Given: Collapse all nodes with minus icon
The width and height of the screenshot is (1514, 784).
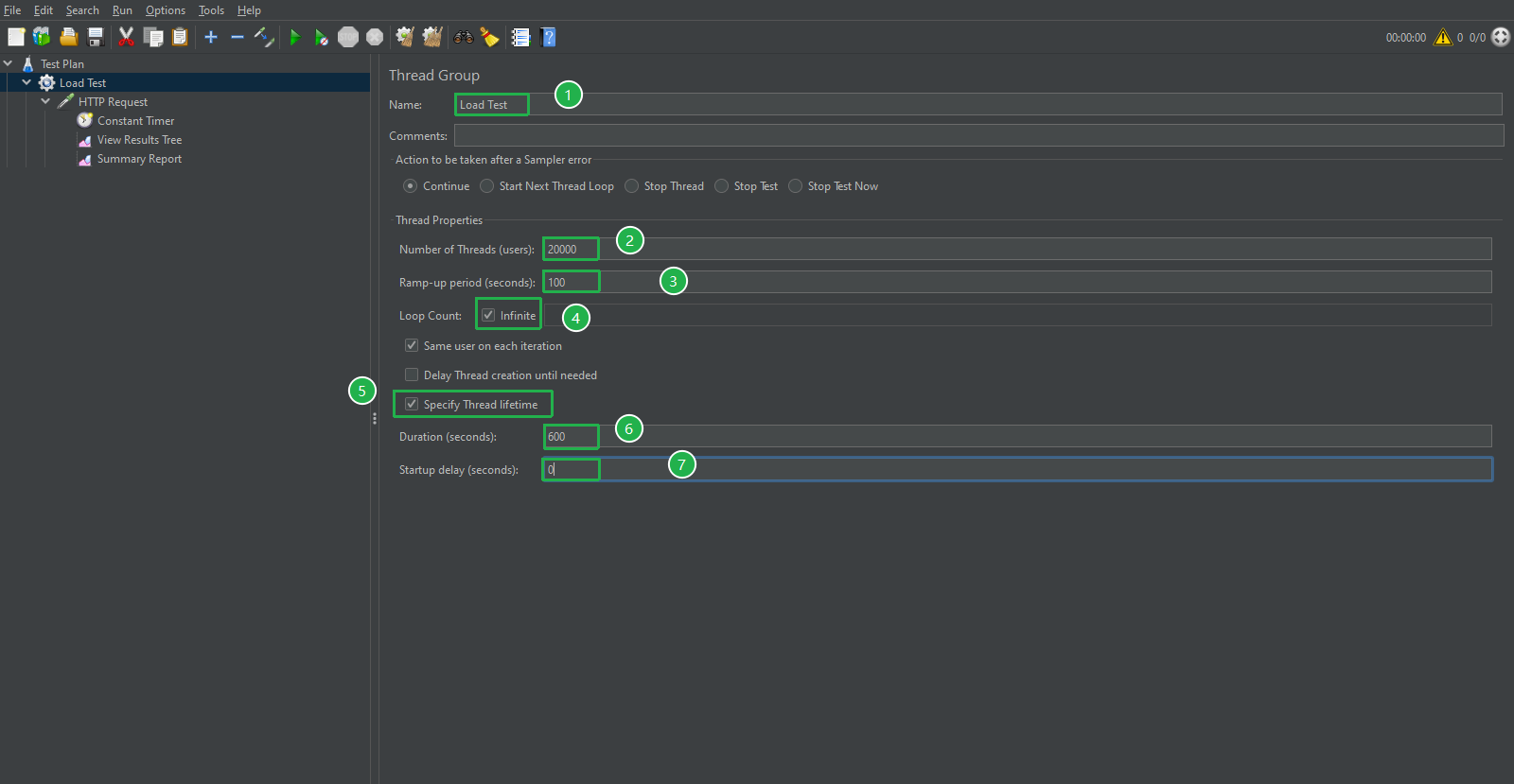Looking at the screenshot, I should point(238,37).
